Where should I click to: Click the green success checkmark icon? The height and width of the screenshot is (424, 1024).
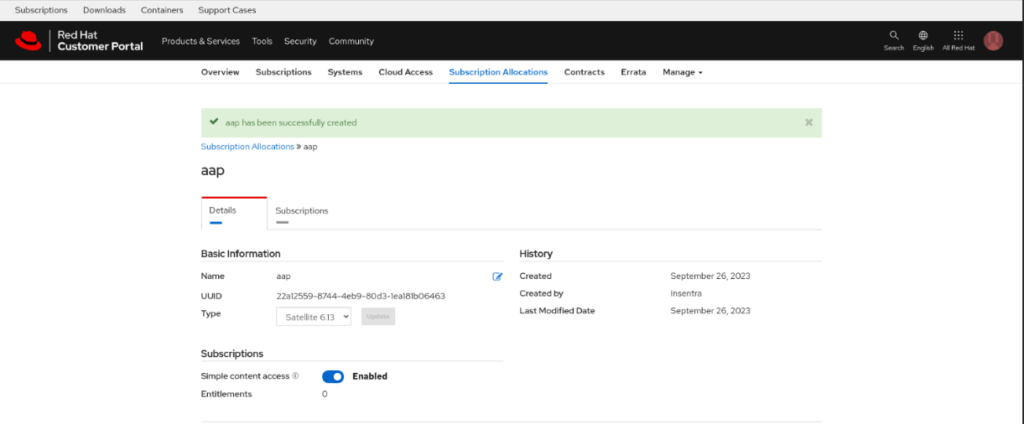[214, 122]
